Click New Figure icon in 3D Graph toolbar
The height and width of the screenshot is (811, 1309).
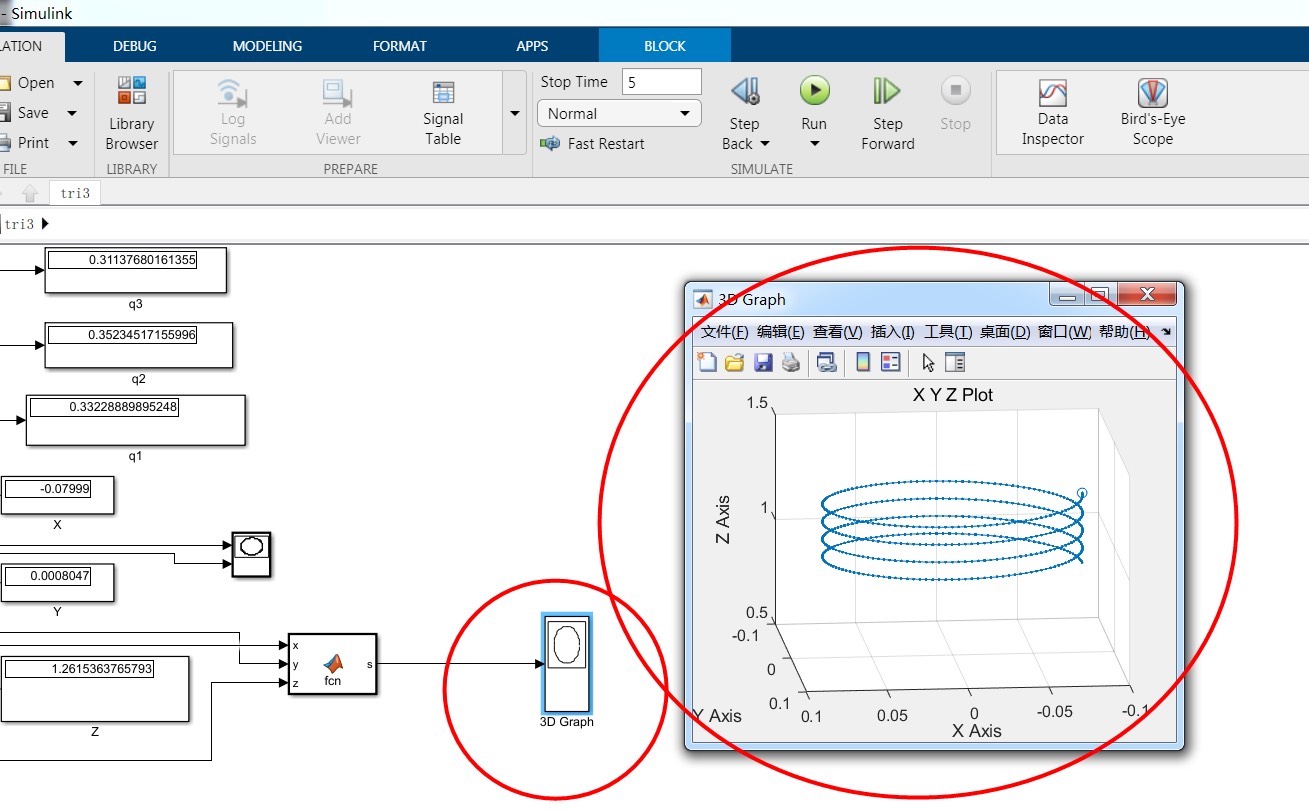707,362
